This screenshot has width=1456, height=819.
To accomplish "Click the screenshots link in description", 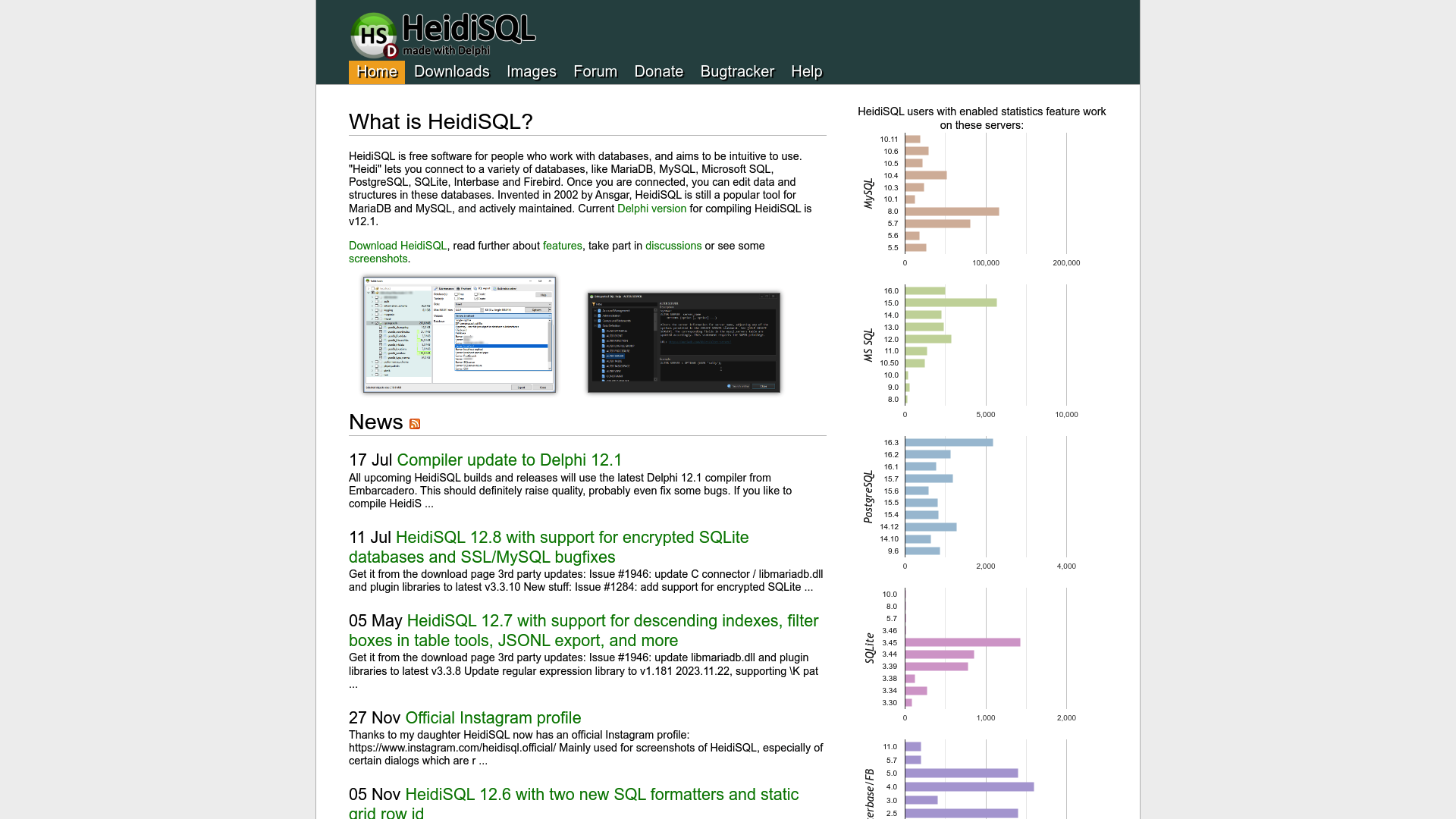I will [x=378, y=259].
